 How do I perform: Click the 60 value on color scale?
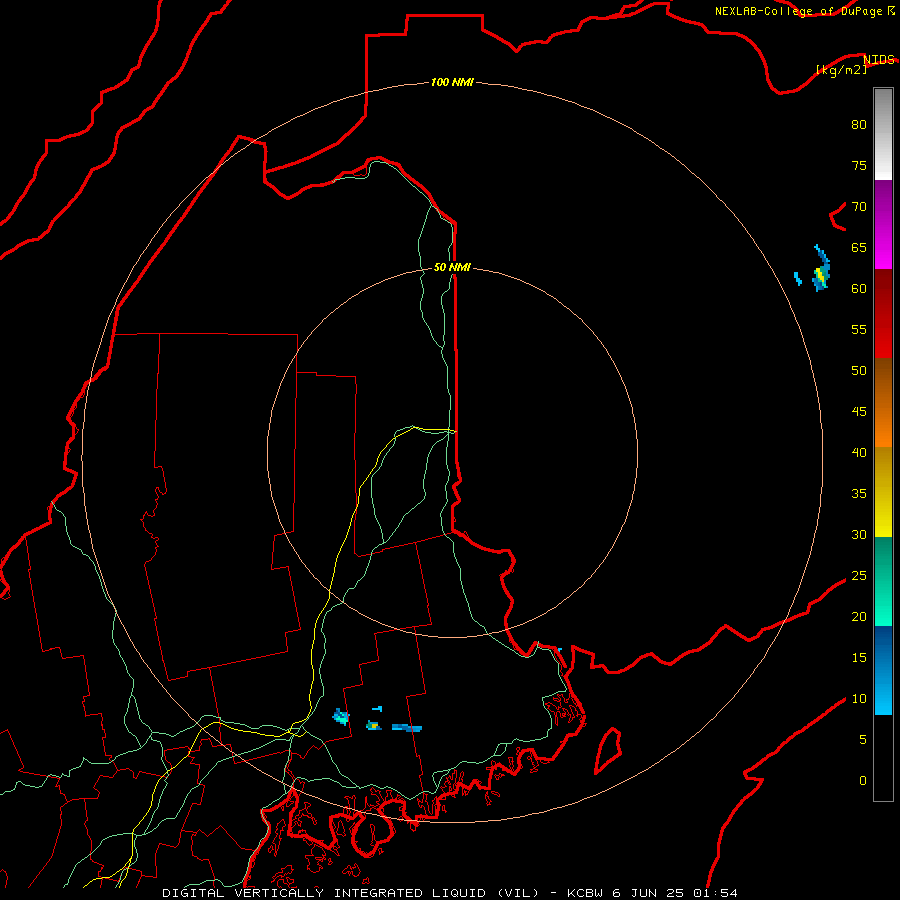click(x=859, y=289)
